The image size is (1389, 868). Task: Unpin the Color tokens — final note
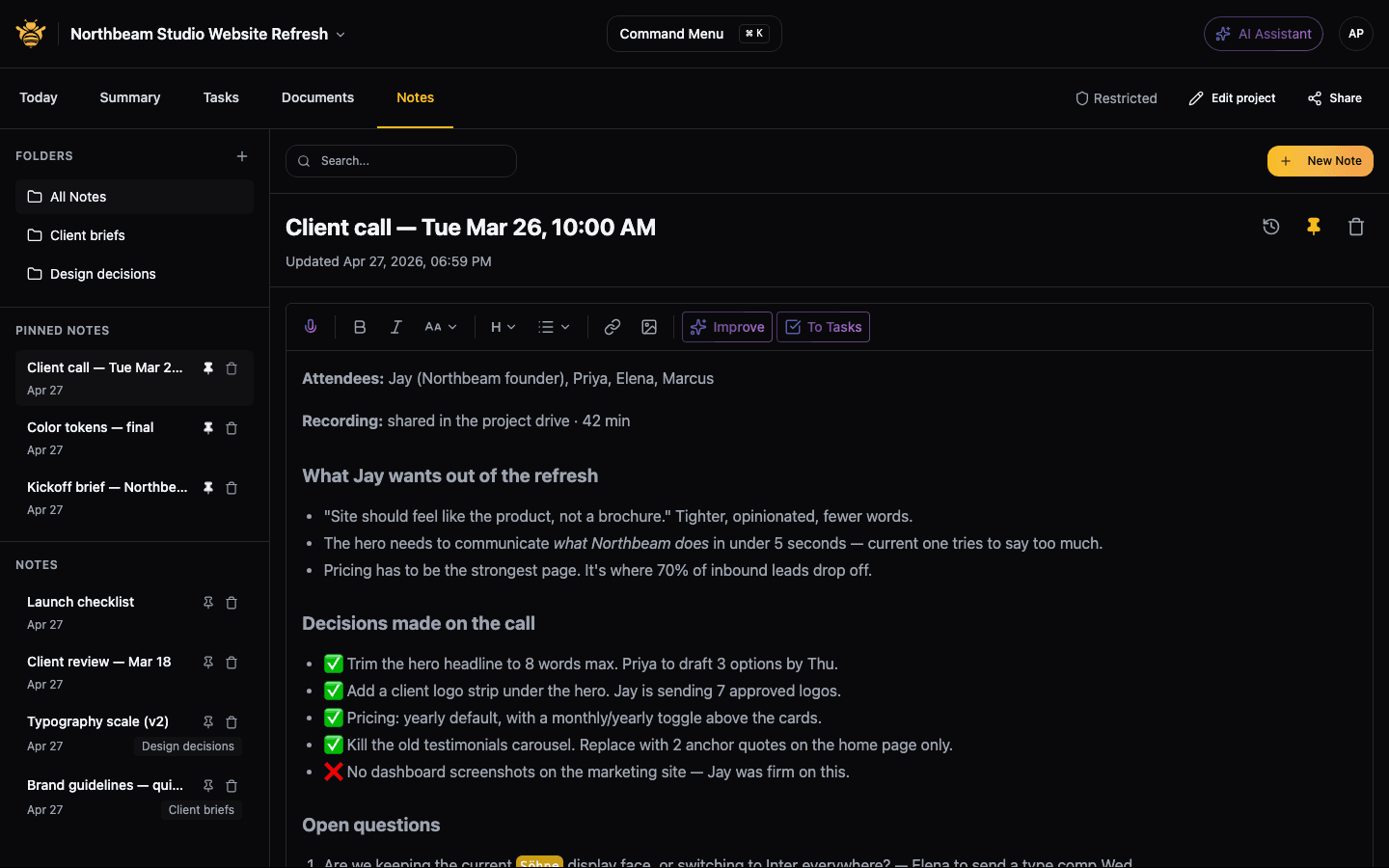point(207,427)
